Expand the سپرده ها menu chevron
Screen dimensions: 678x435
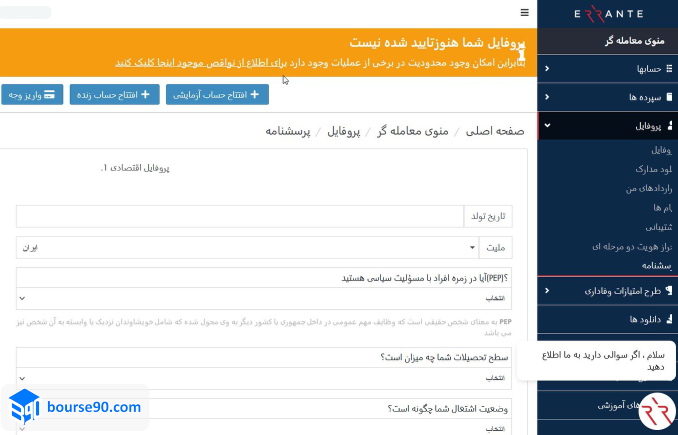click(547, 97)
